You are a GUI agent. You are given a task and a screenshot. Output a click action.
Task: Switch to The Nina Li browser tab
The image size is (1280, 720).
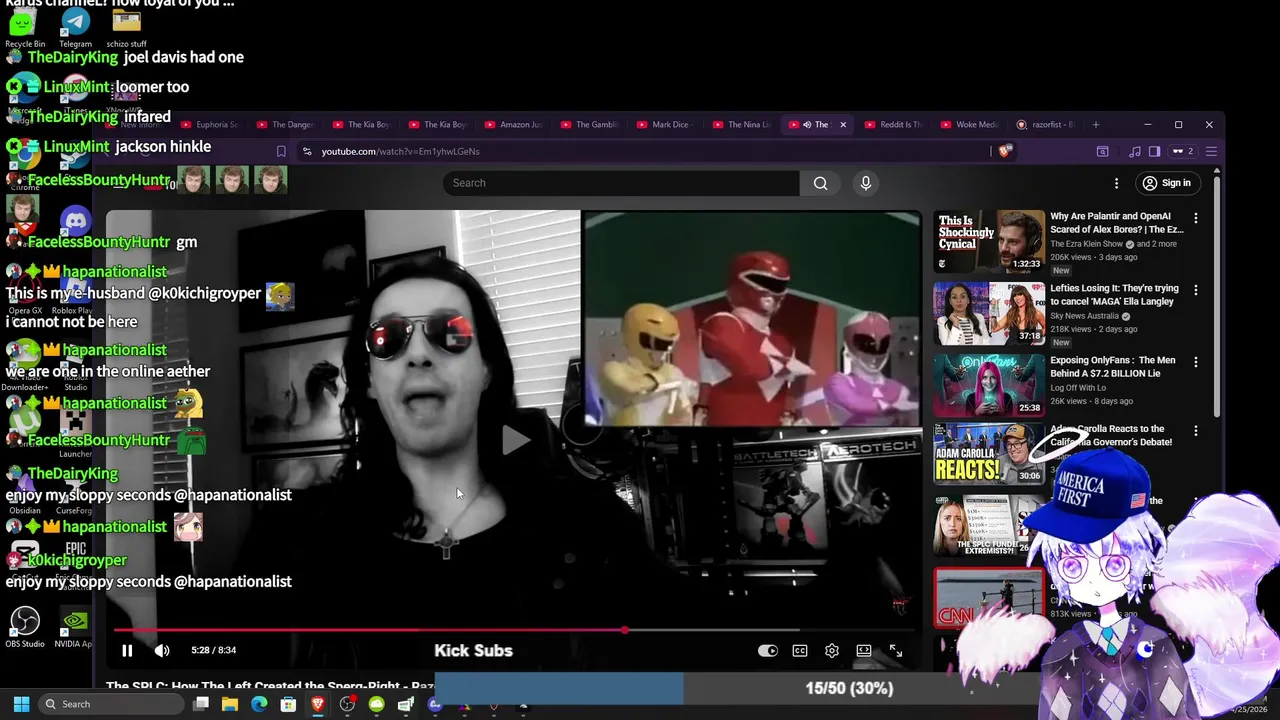[x=741, y=125]
